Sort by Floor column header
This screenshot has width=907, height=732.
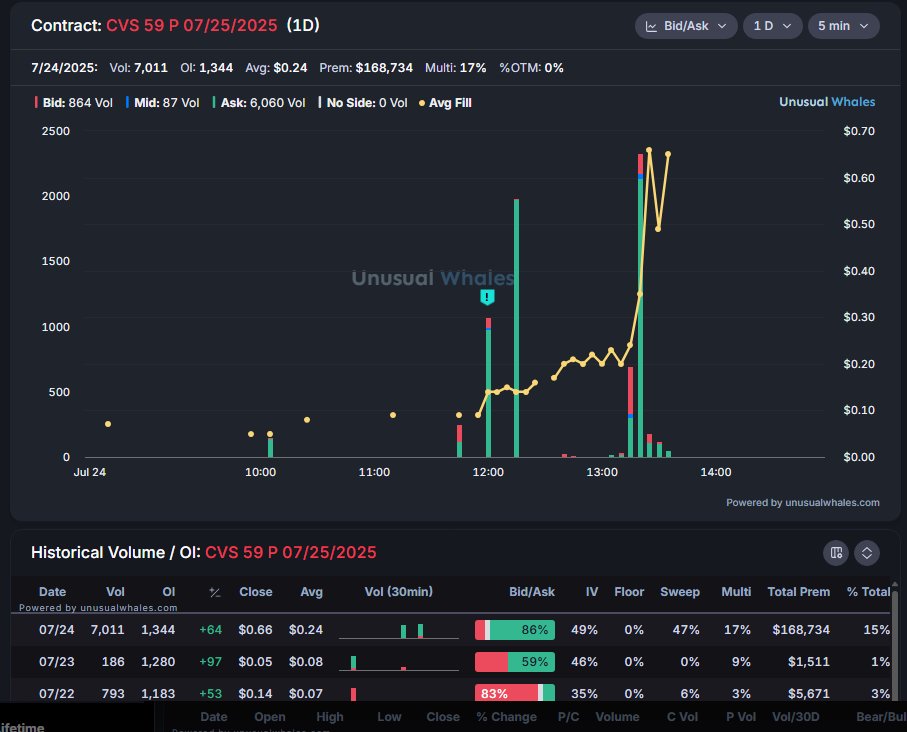click(x=629, y=592)
